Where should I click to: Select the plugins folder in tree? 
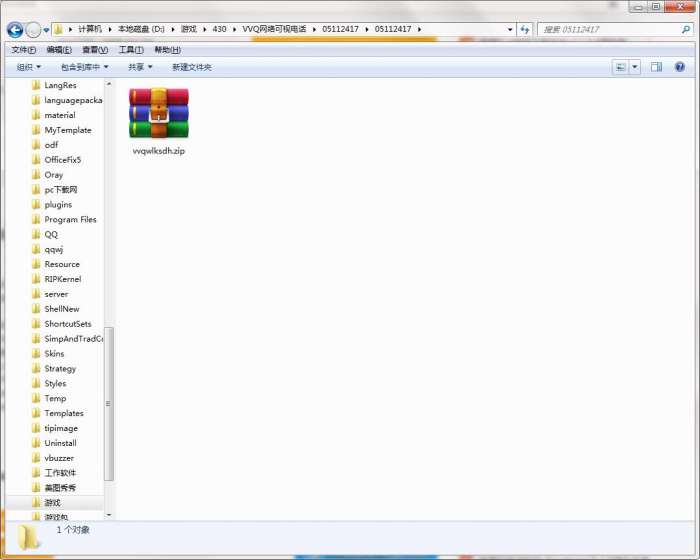[52, 205]
